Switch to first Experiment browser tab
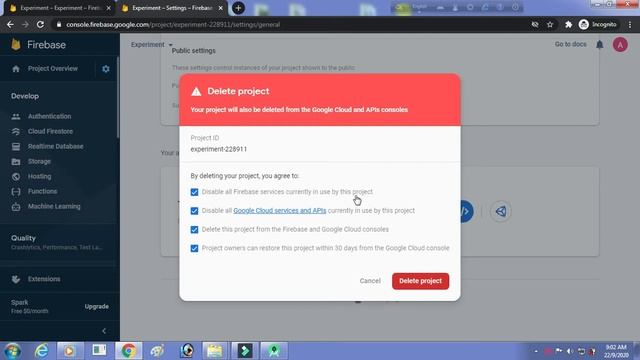640x360 pixels. pos(60,8)
